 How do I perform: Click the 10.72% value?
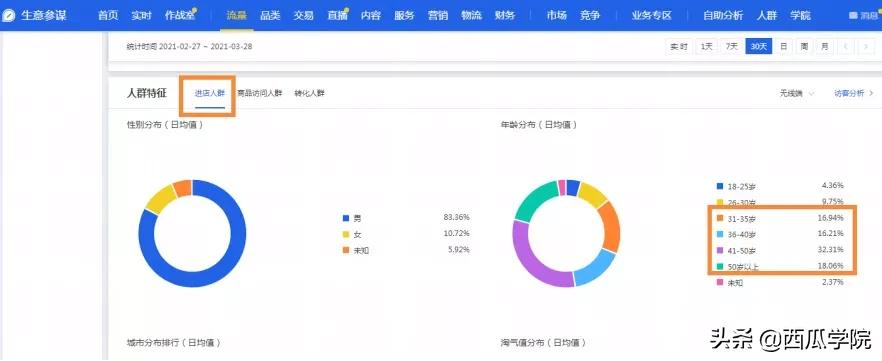tap(456, 233)
